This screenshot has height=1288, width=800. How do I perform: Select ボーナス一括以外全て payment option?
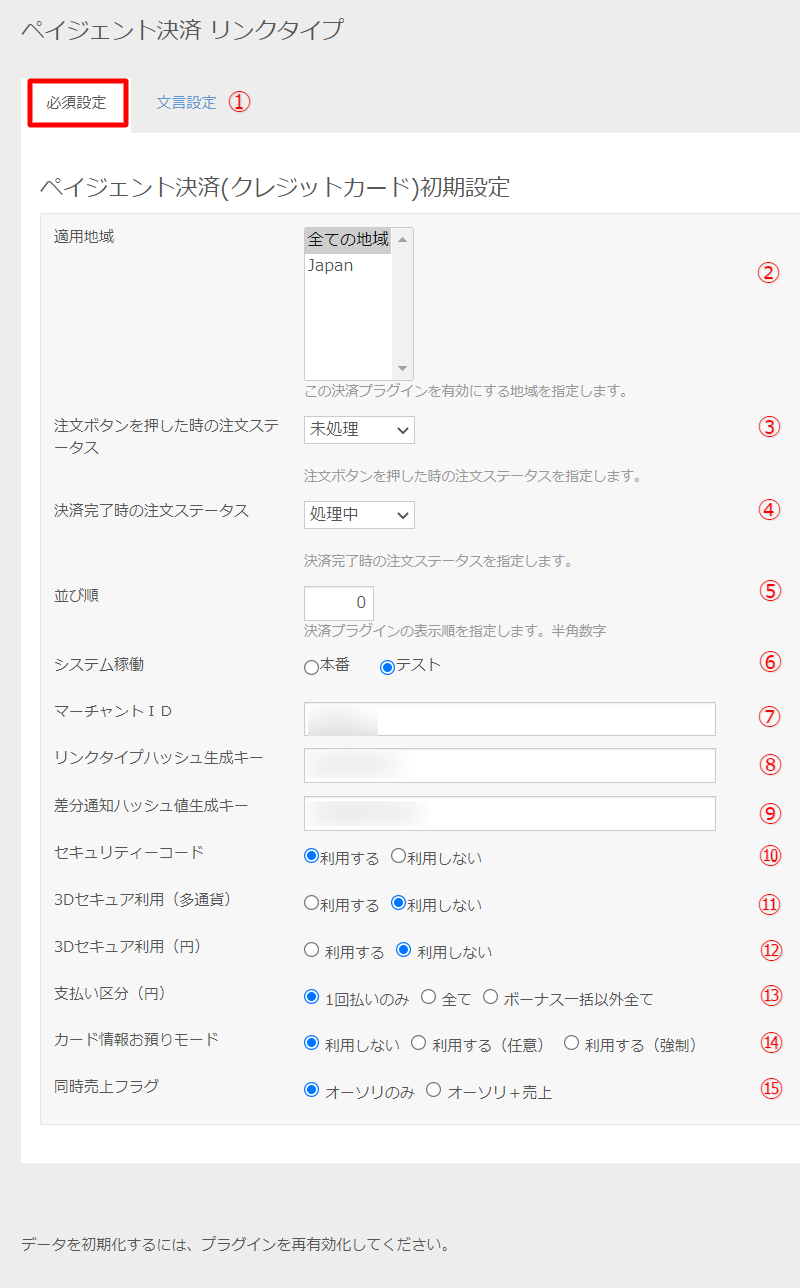point(490,997)
